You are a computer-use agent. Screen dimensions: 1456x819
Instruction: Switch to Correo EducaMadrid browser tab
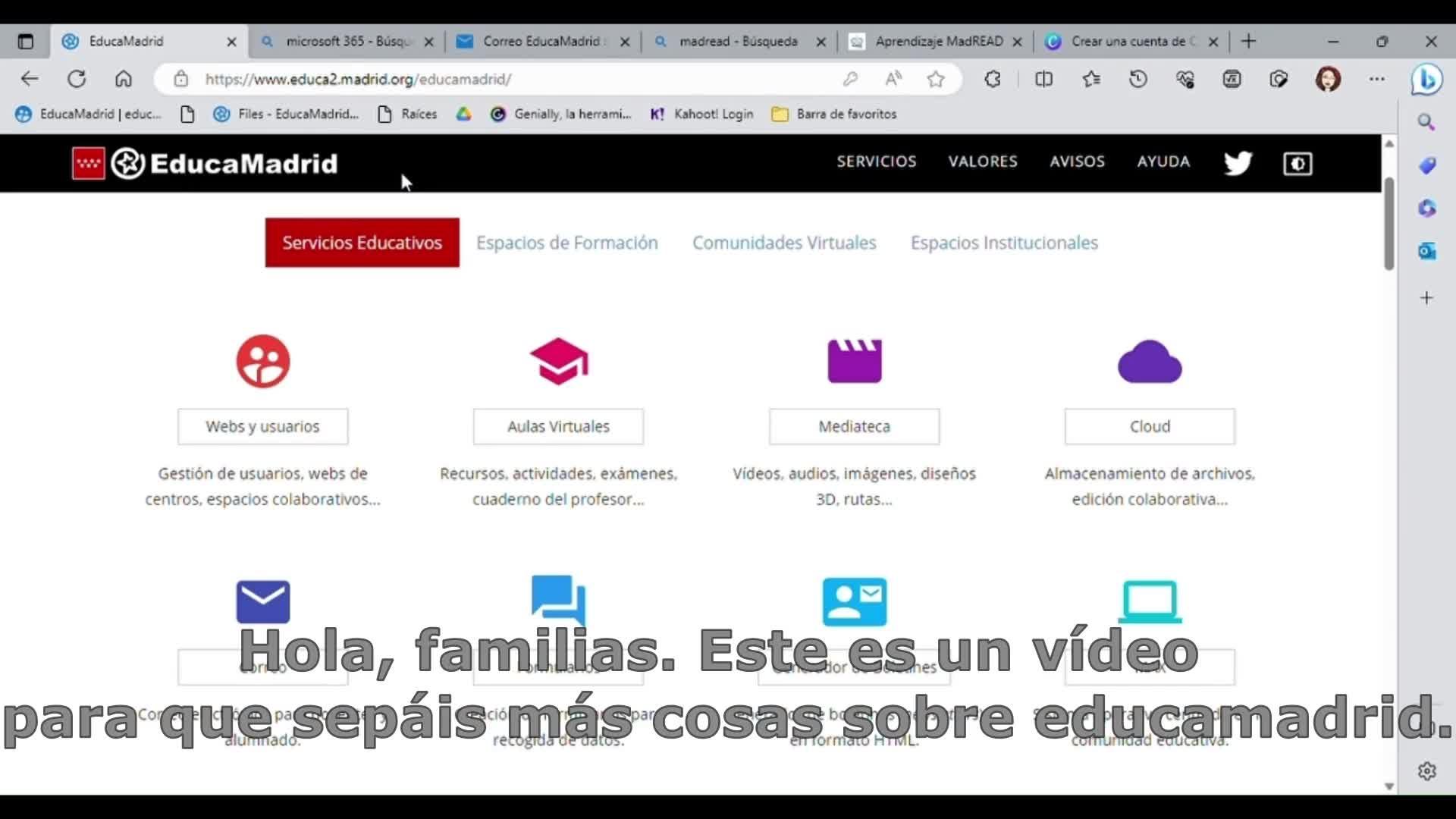coord(540,42)
